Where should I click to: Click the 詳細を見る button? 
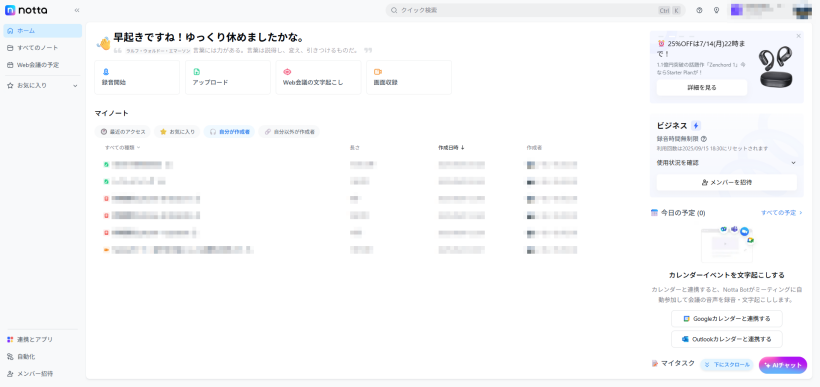coord(702,88)
